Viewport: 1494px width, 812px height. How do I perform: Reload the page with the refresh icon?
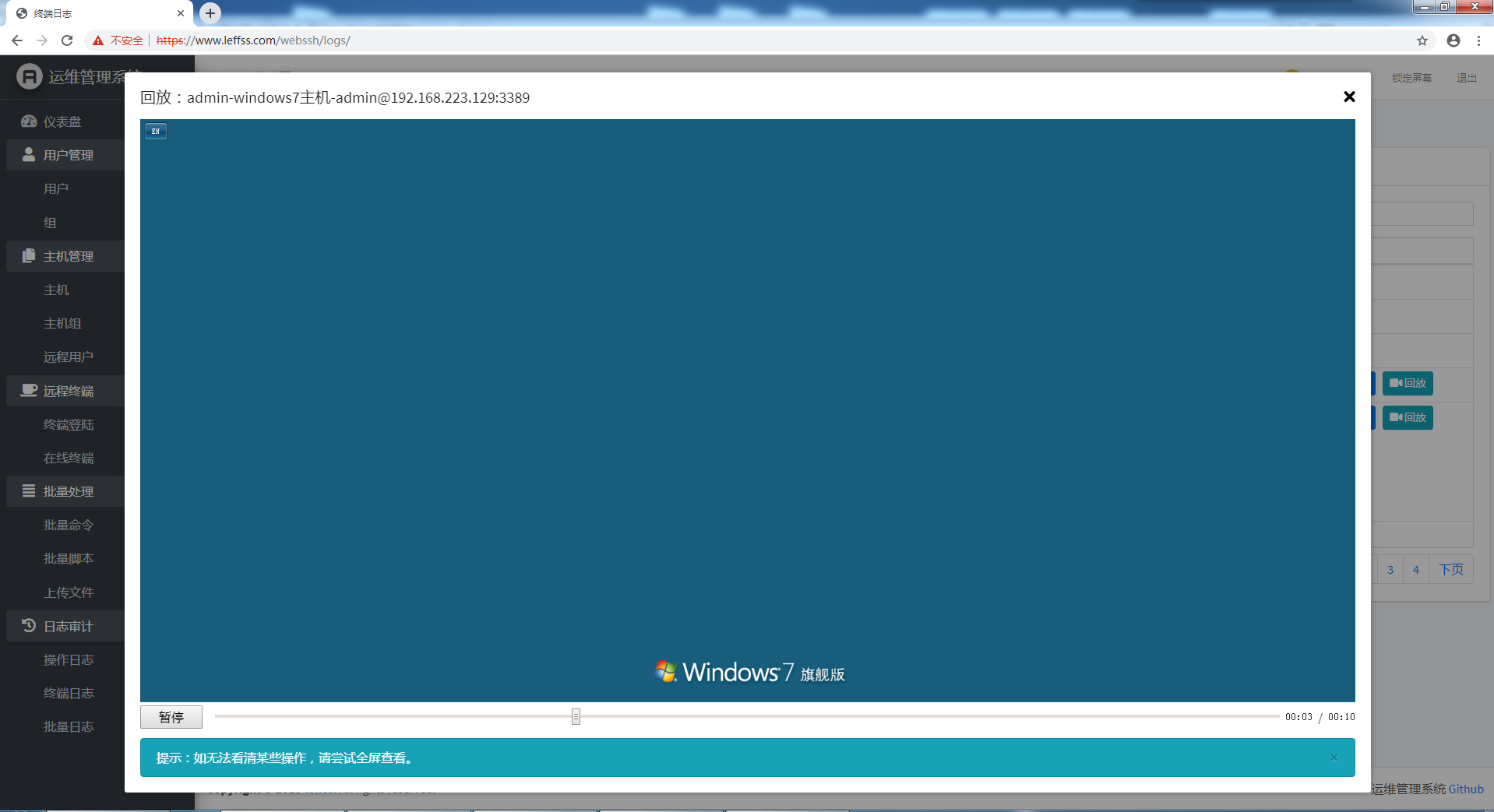[67, 40]
